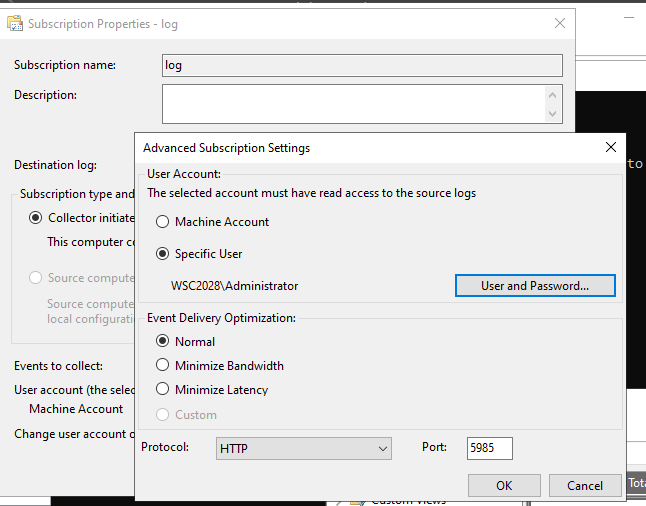The width and height of the screenshot is (646, 506).
Task: Click Description scrollbar up arrow
Action: 552,95
